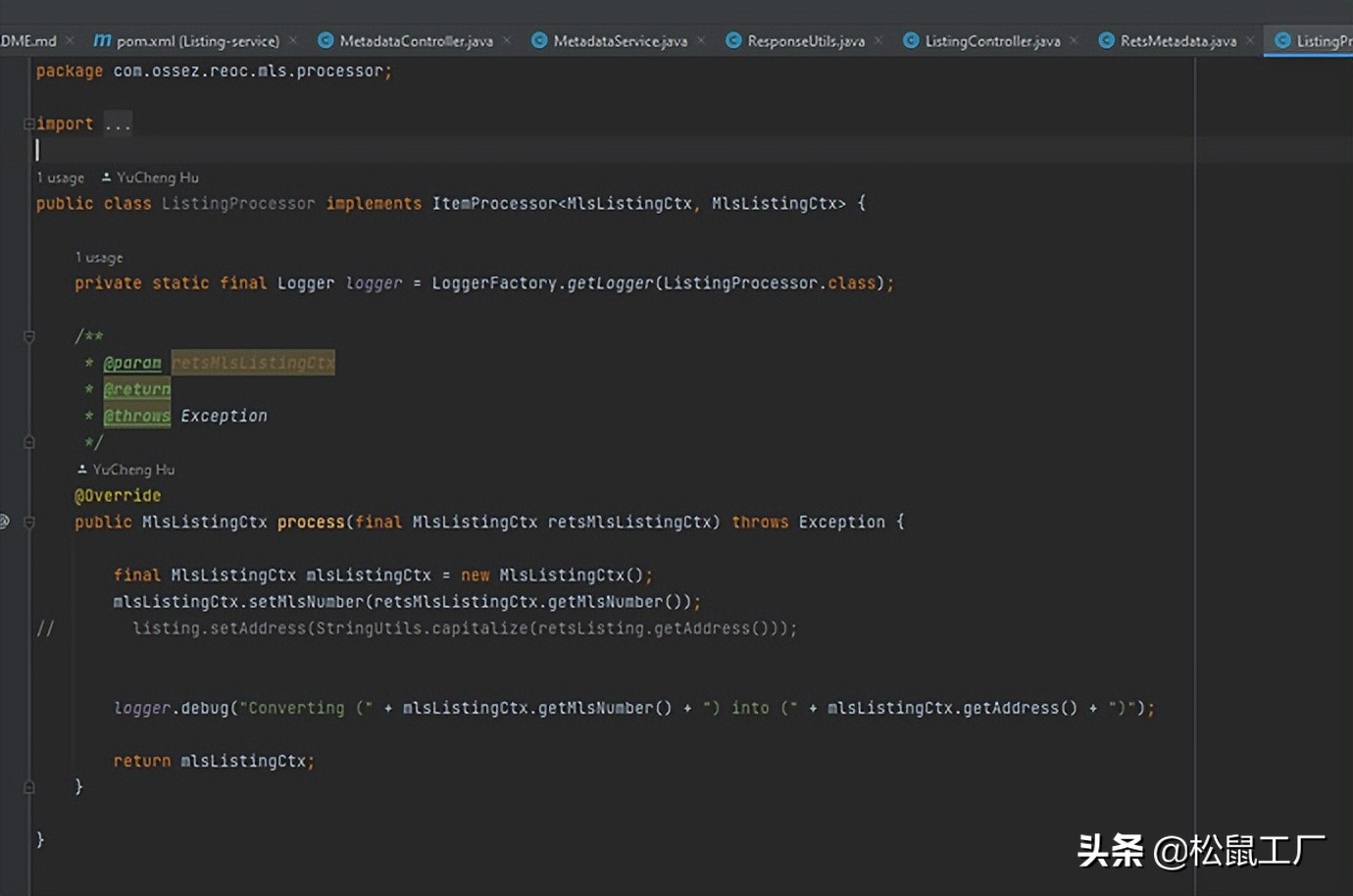Click the process method name
The image size is (1353, 896).
(x=311, y=522)
